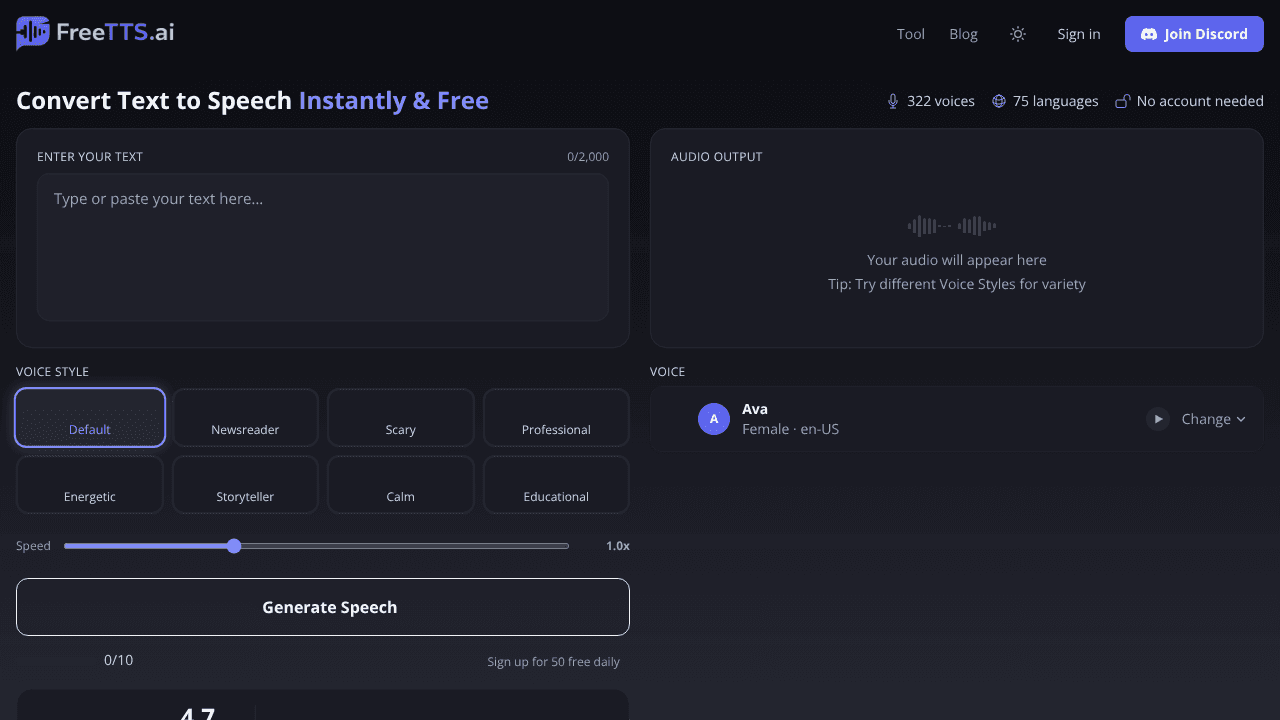Select the Default voice style
Screen dimensions: 1280x720
pyautogui.click(x=90, y=417)
